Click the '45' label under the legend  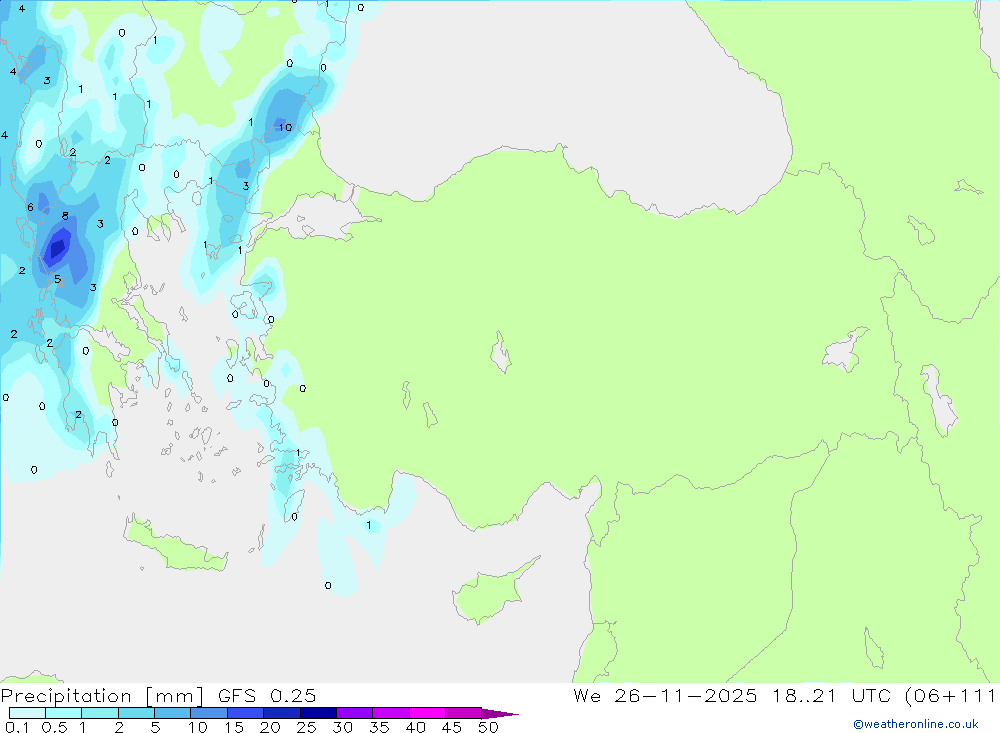pyautogui.click(x=452, y=727)
